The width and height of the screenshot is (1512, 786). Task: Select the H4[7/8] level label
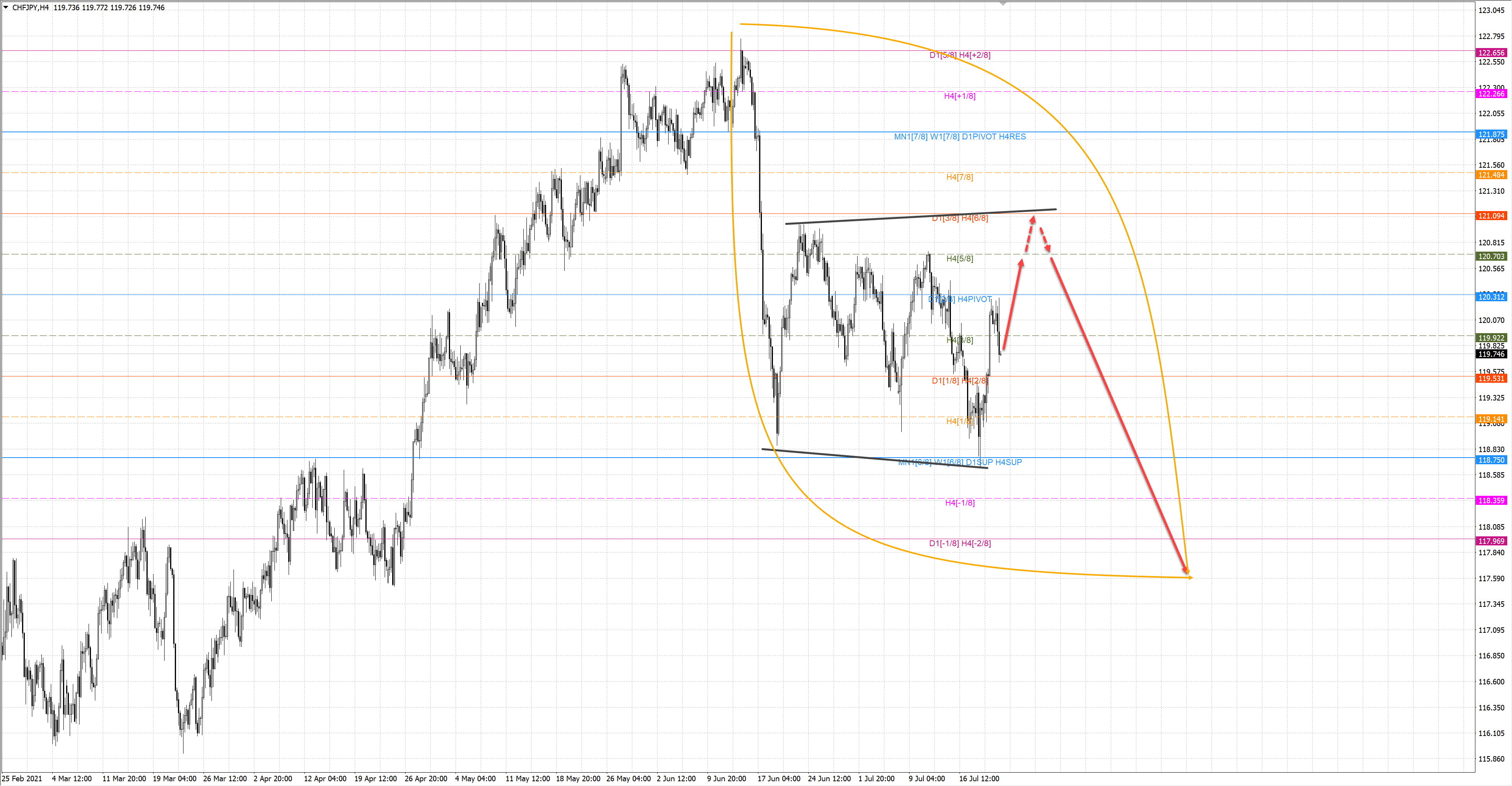(x=959, y=177)
